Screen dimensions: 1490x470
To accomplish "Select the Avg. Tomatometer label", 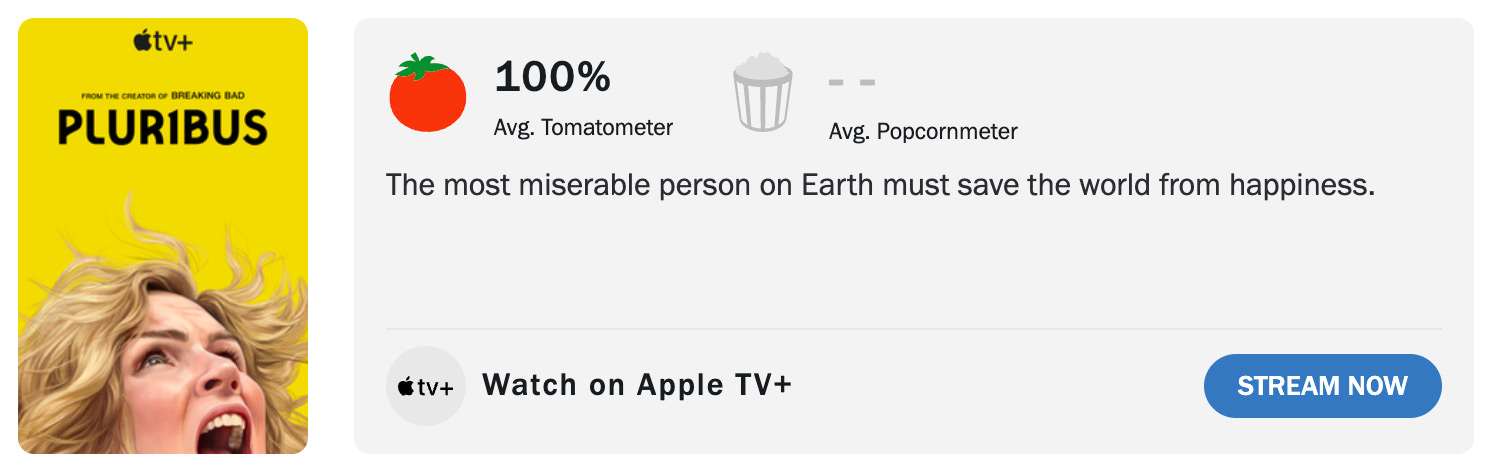I will pos(583,128).
